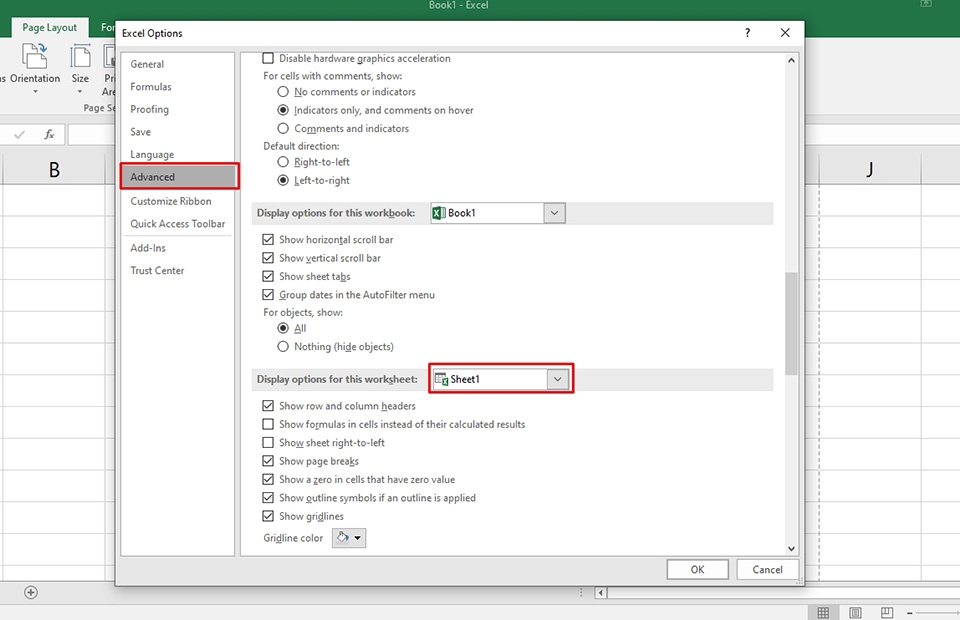The height and width of the screenshot is (620, 960).
Task: Choose Right-to-left default direction
Action: click(283, 162)
